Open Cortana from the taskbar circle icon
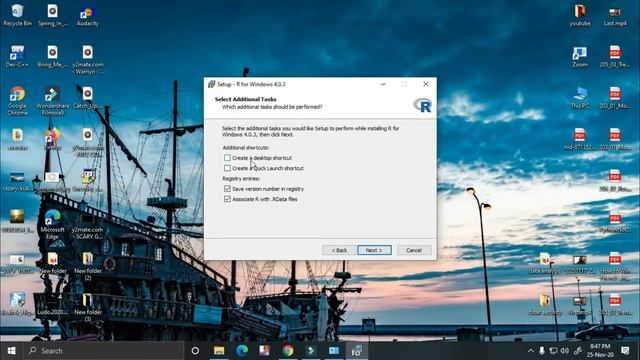Viewport: 640px width, 360px height. point(195,351)
